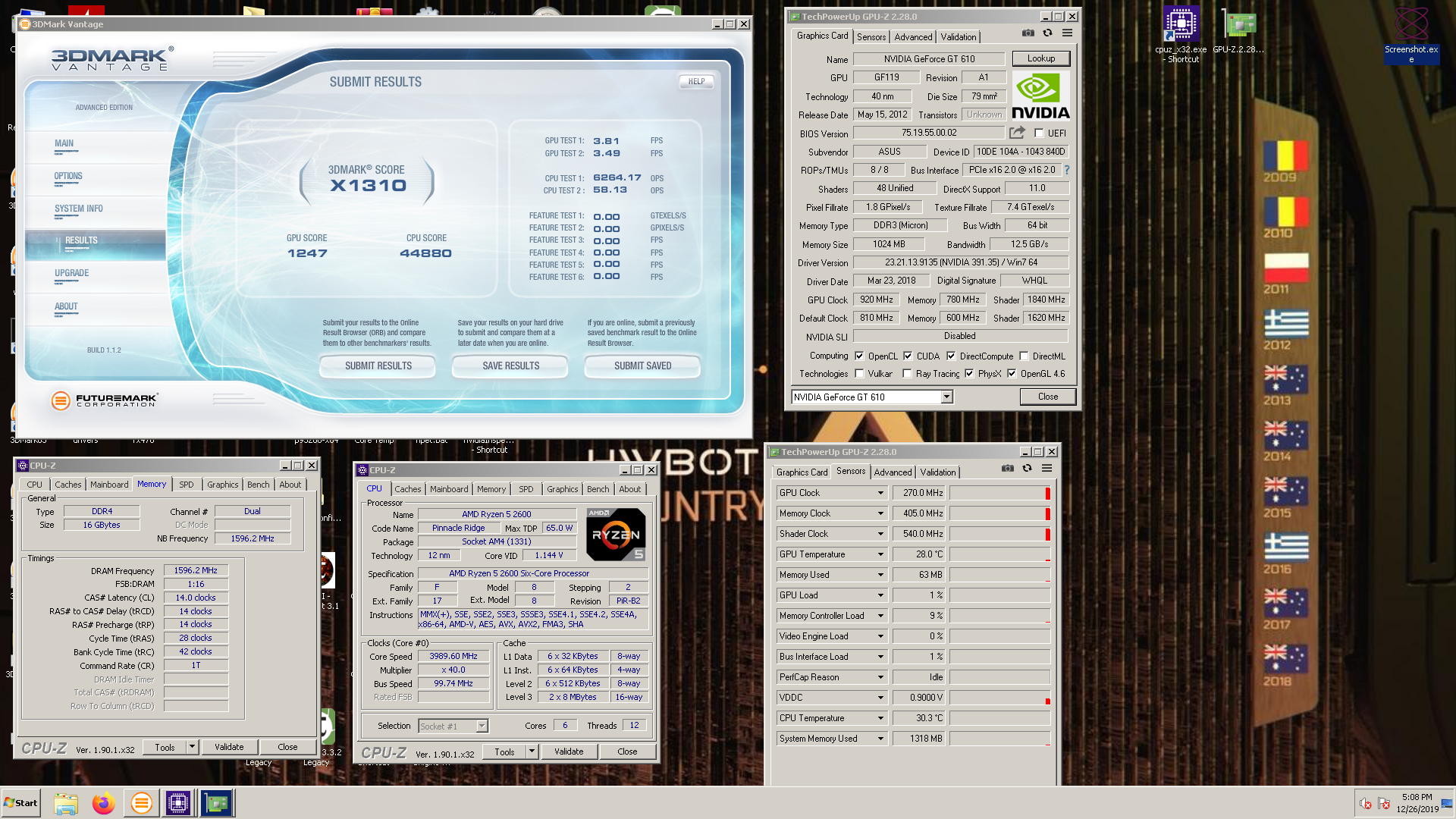1456x819 pixels.
Task: Click the BIOS Version field in GPU-Z
Action: pos(929,133)
